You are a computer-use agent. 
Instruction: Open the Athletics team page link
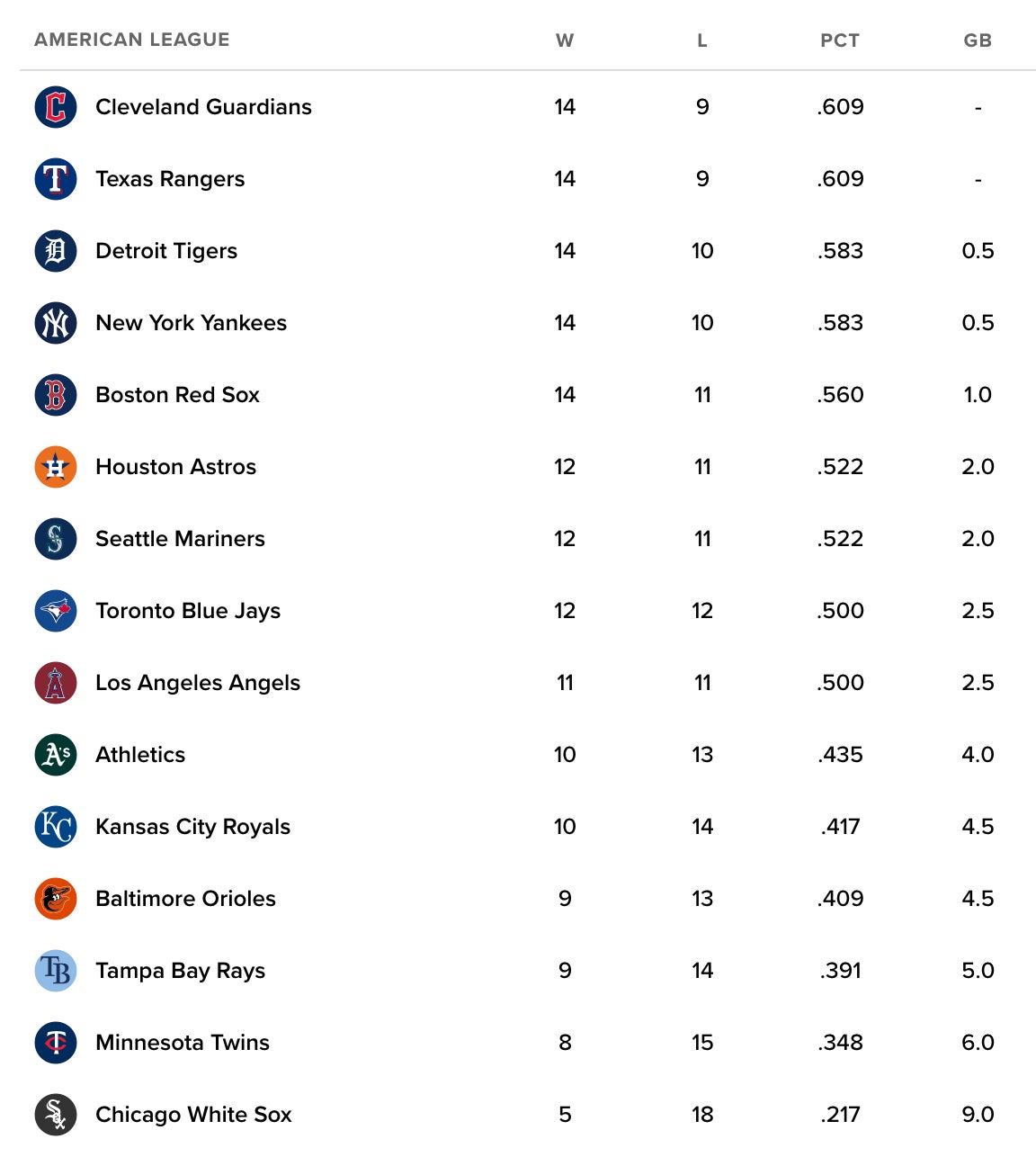140,755
